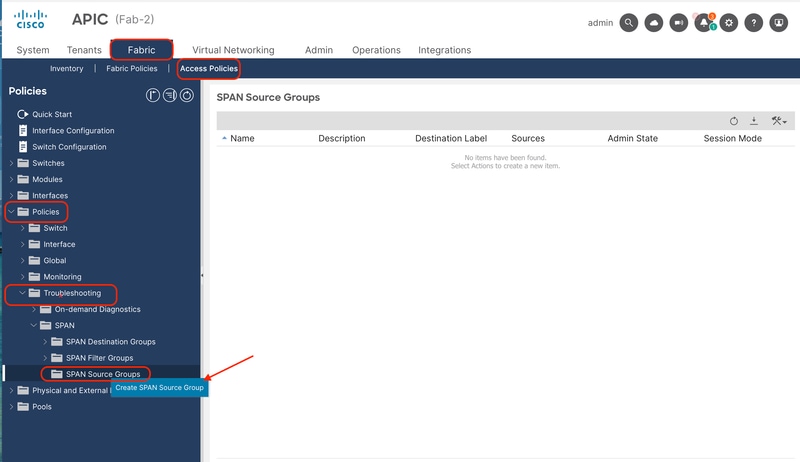Image resolution: width=800 pixels, height=462 pixels.
Task: Expand the Modules tree node
Action: pos(11,179)
